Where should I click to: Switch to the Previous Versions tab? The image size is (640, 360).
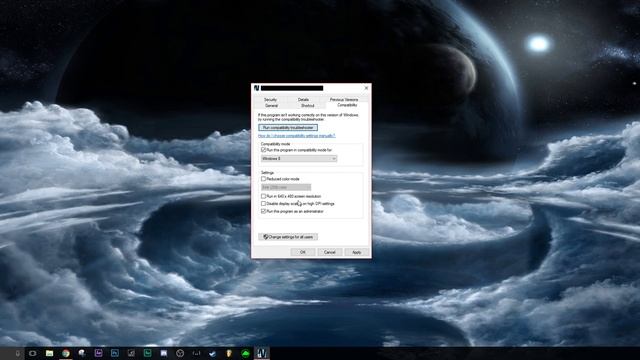344,100
